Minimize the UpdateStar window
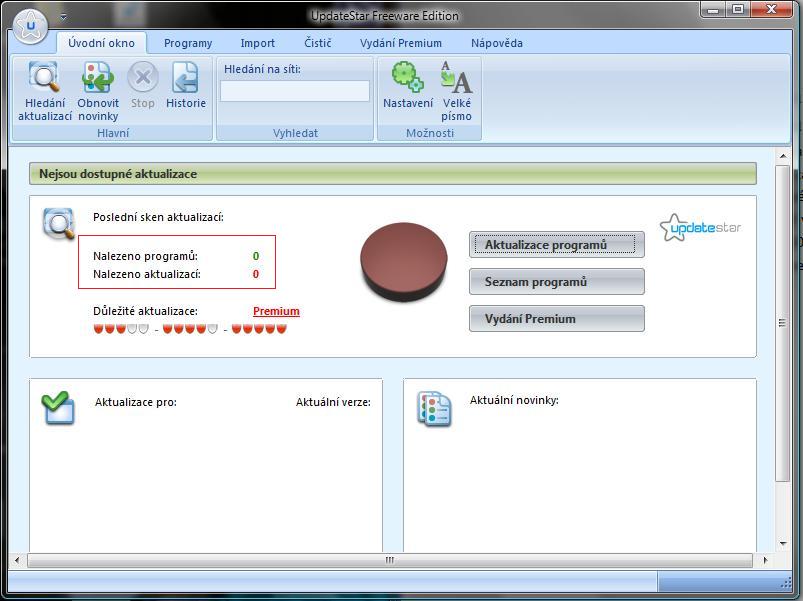Image resolution: width=803 pixels, height=601 pixels. point(712,10)
